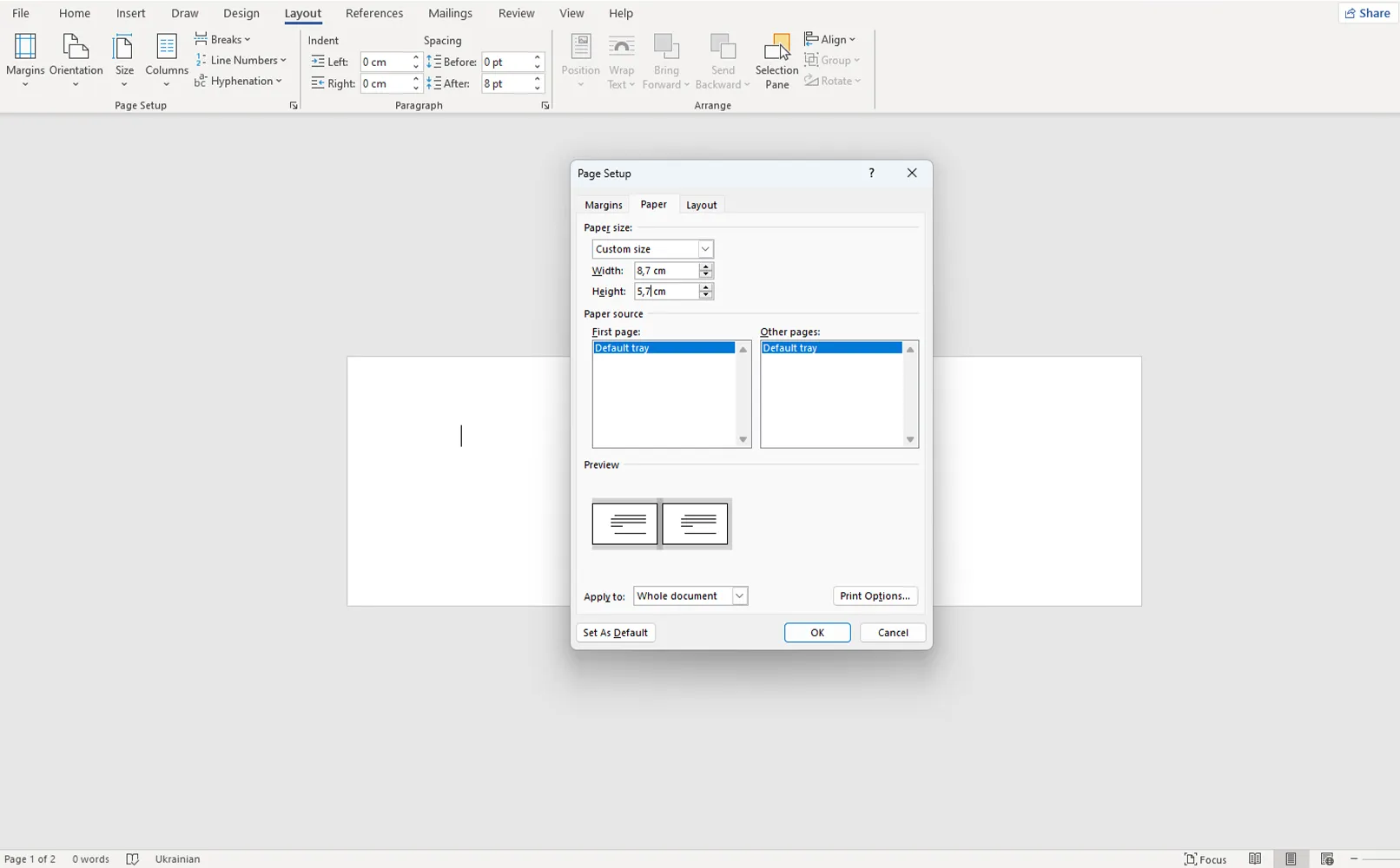Launch Page Setup dialog from ribbon corner
1400x868 pixels.
coord(294,106)
